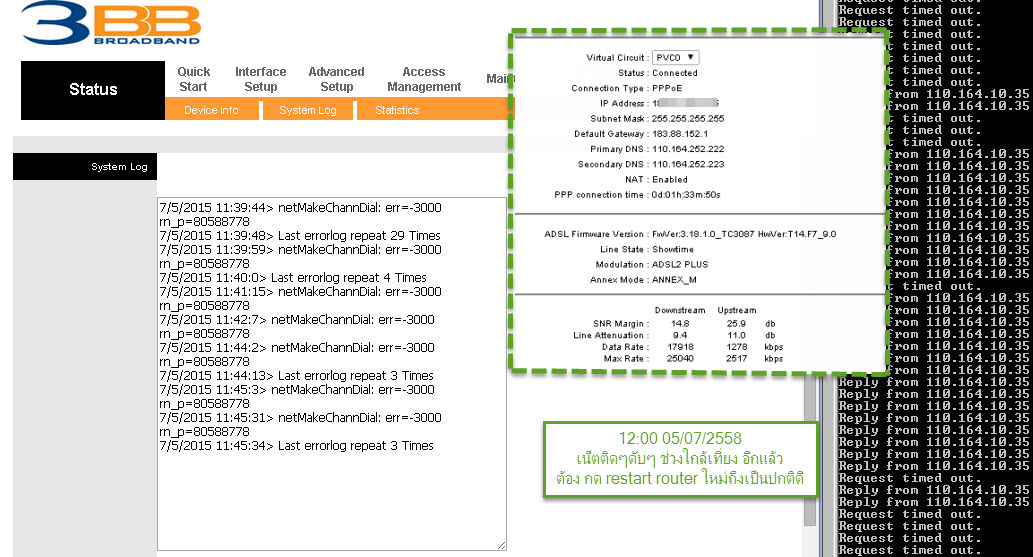Select downstream max rate 25040
1033x557 pixels.
[680, 359]
